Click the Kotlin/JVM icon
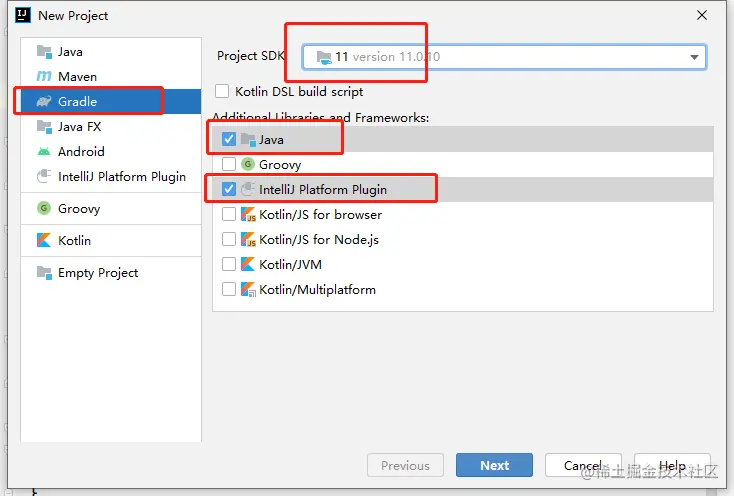This screenshot has height=496, width=734. tap(248, 264)
